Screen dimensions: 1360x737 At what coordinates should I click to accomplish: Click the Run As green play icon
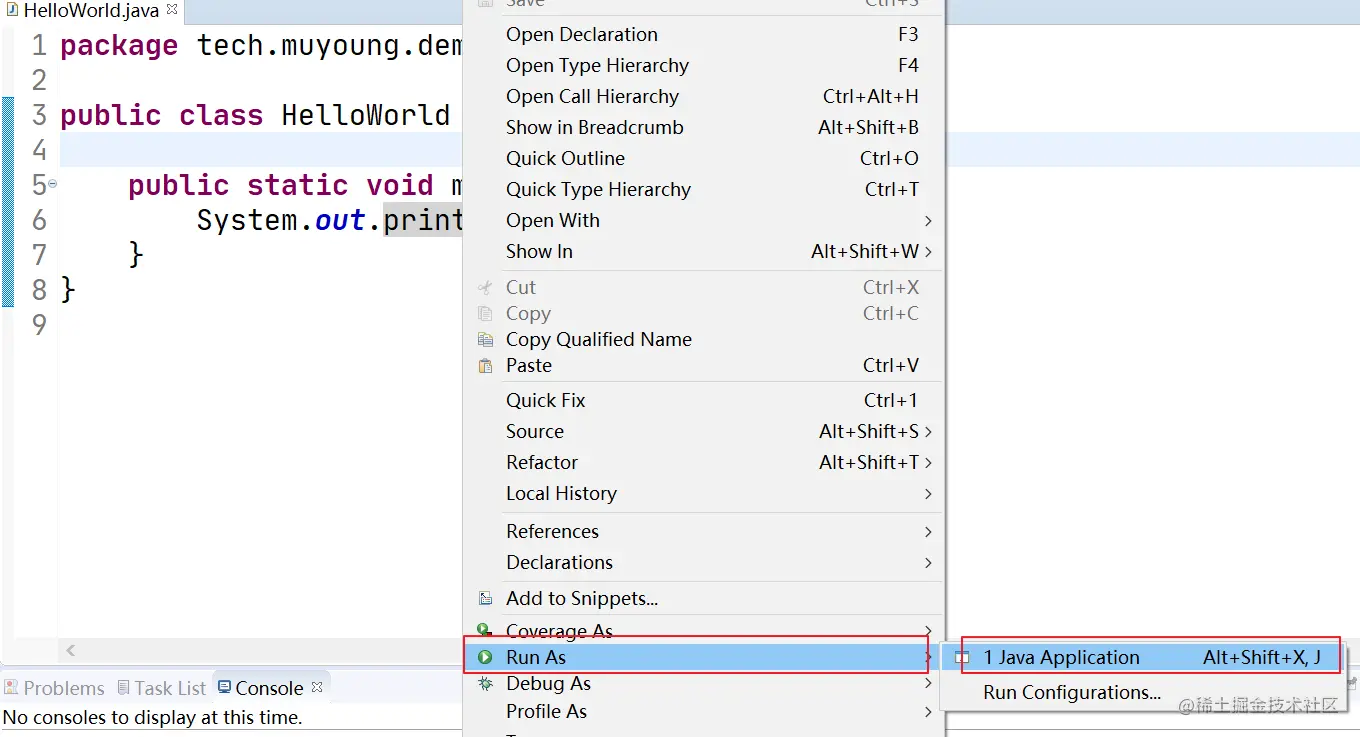point(485,657)
